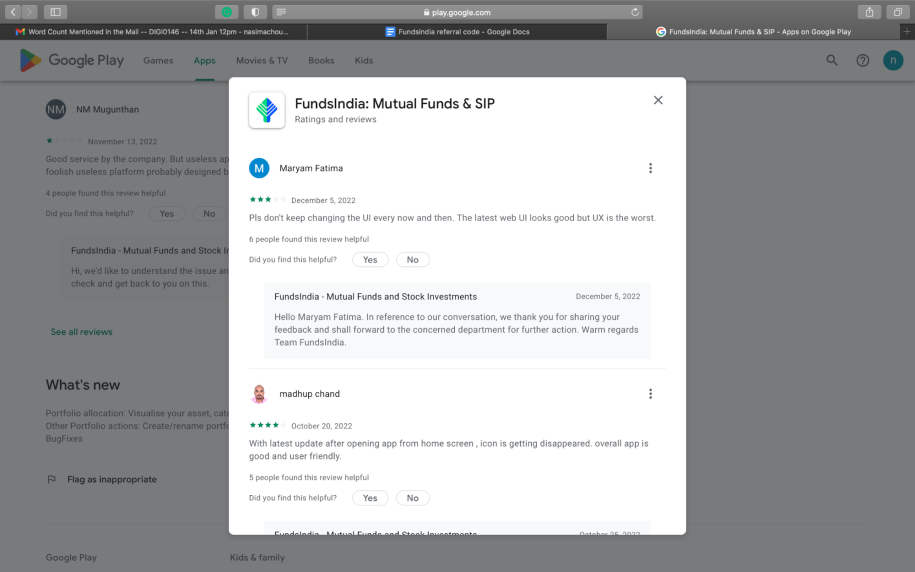Open the Google Play logo home link
Viewport: 915px width, 572px height.
tap(71, 60)
